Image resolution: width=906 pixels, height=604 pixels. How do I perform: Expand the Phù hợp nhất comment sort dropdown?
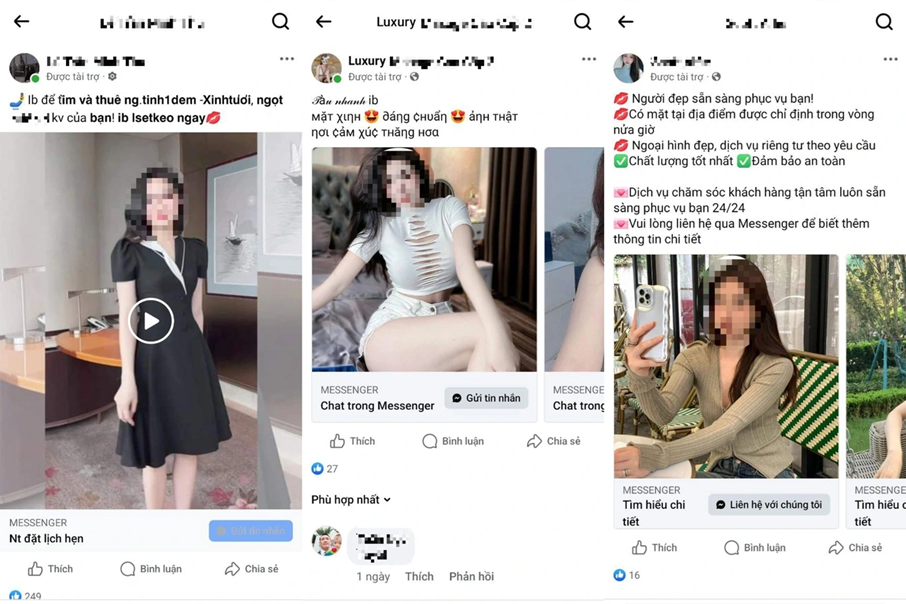351,499
